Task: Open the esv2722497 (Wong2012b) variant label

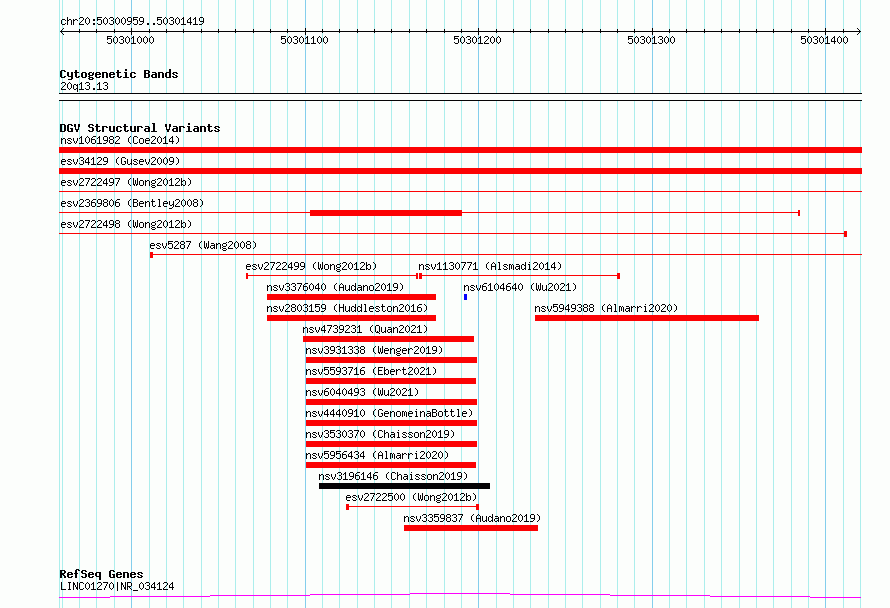Action: [126, 182]
